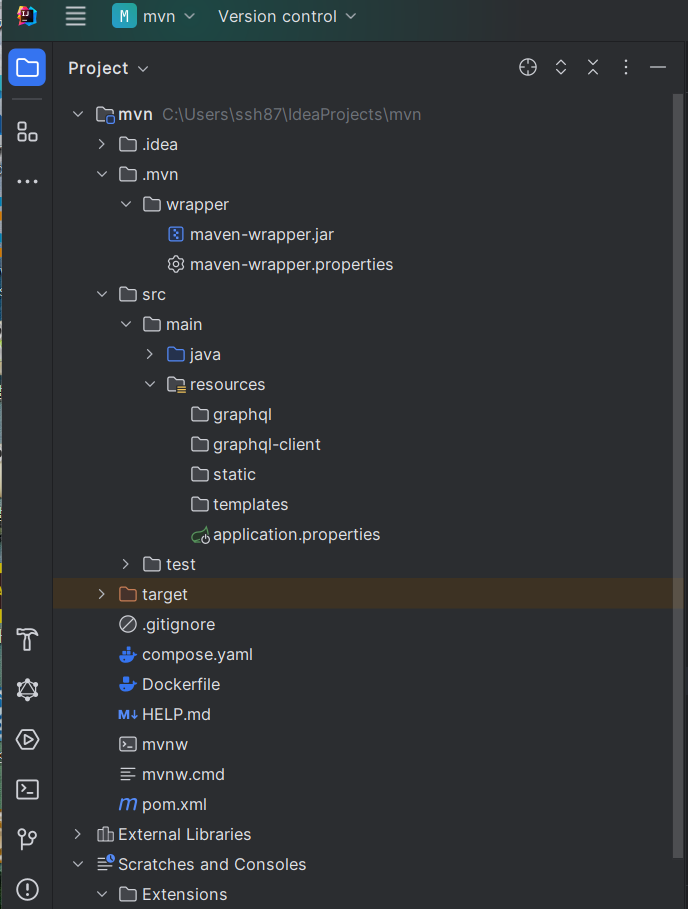Expand the java source folder

point(150,354)
